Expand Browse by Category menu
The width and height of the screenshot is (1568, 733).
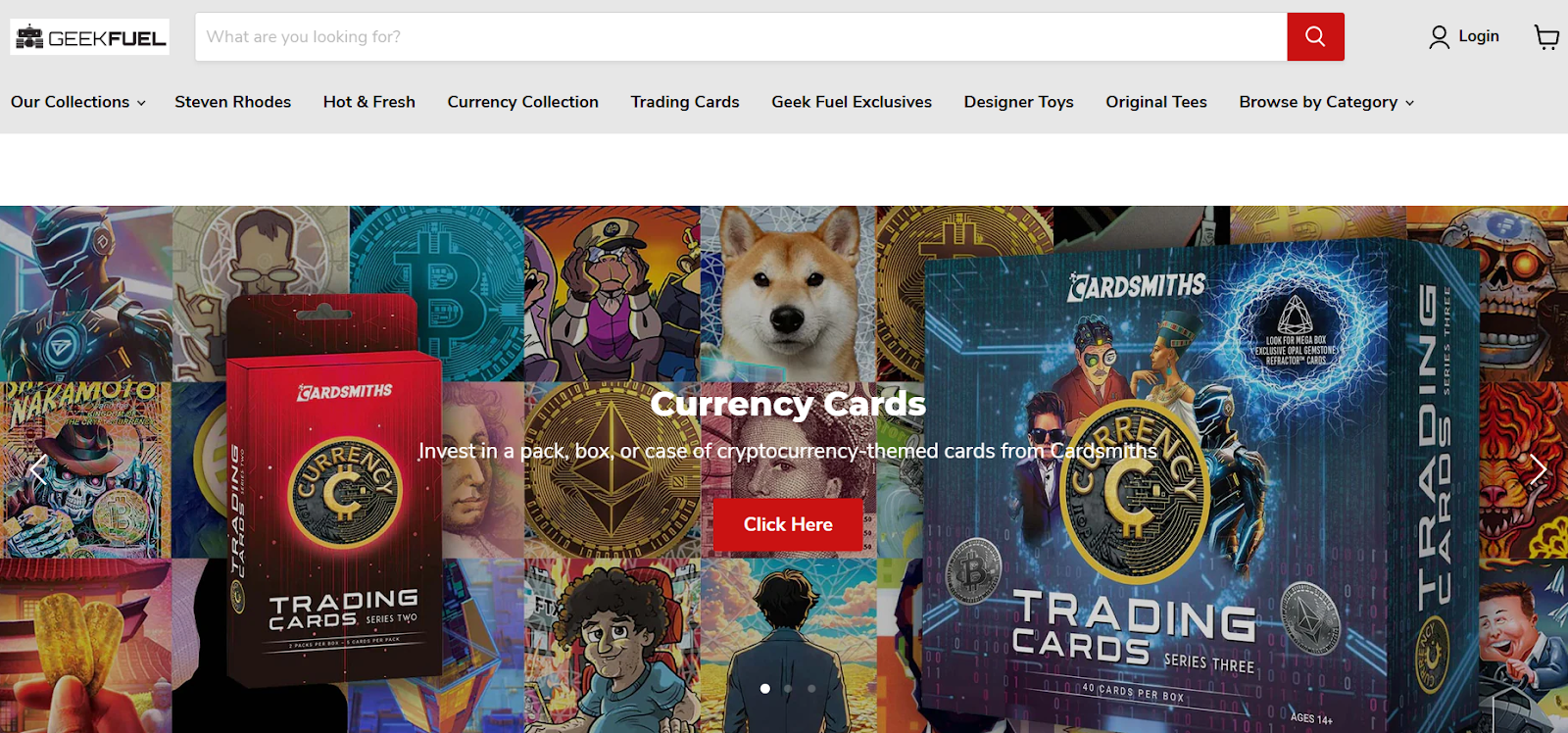coord(1327,102)
